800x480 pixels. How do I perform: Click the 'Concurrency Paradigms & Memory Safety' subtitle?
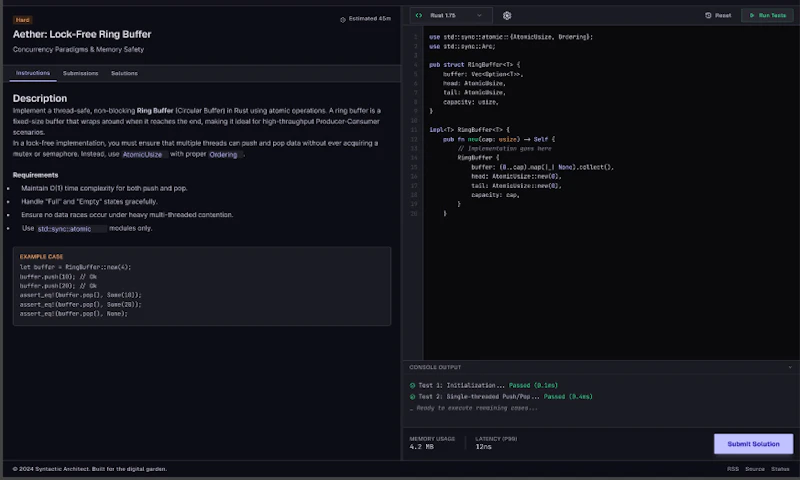pyautogui.click(x=78, y=49)
